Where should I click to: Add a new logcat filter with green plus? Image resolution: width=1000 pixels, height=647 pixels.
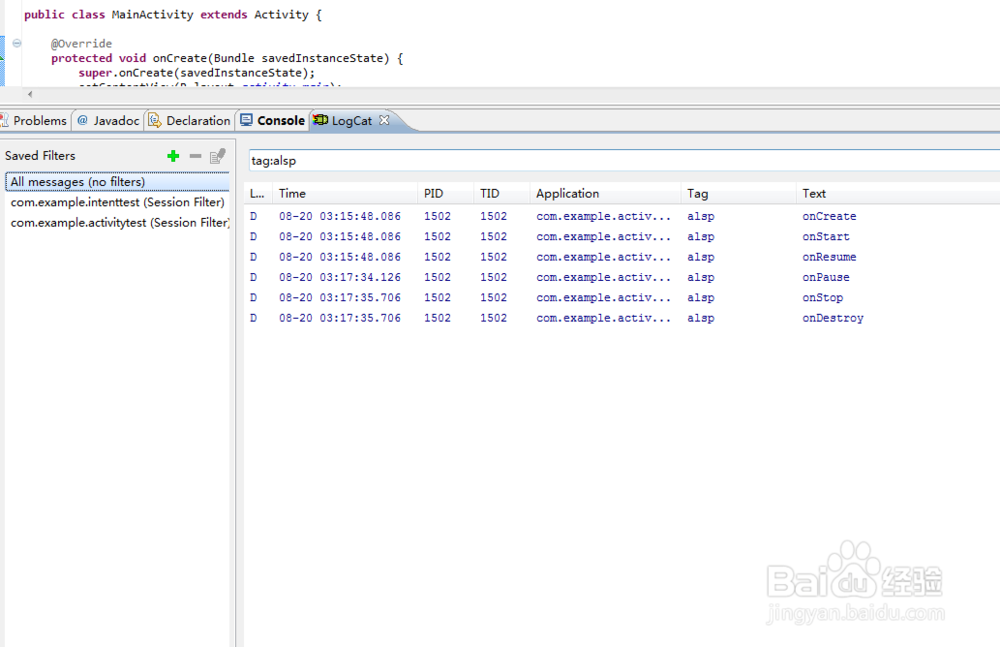(x=173, y=156)
